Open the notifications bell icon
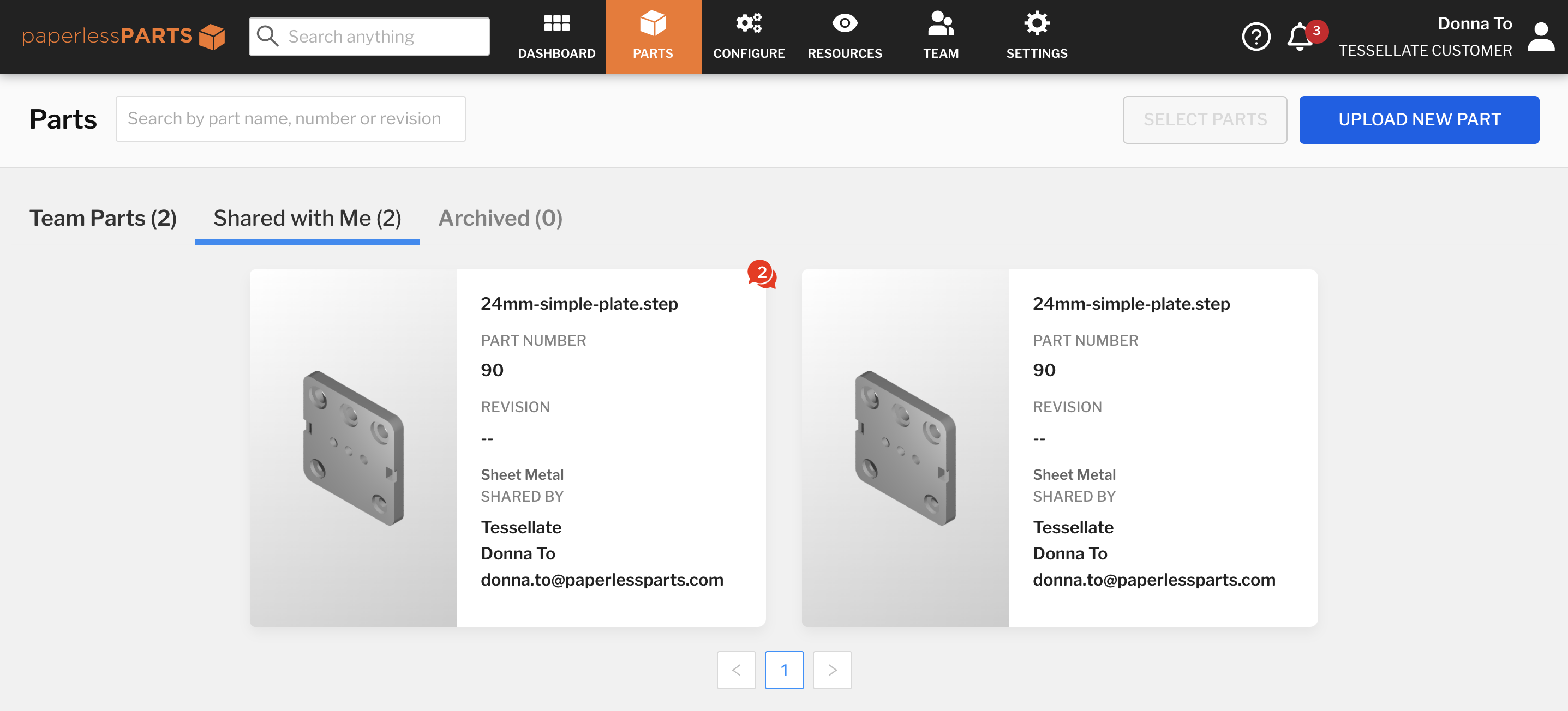 [x=1300, y=37]
